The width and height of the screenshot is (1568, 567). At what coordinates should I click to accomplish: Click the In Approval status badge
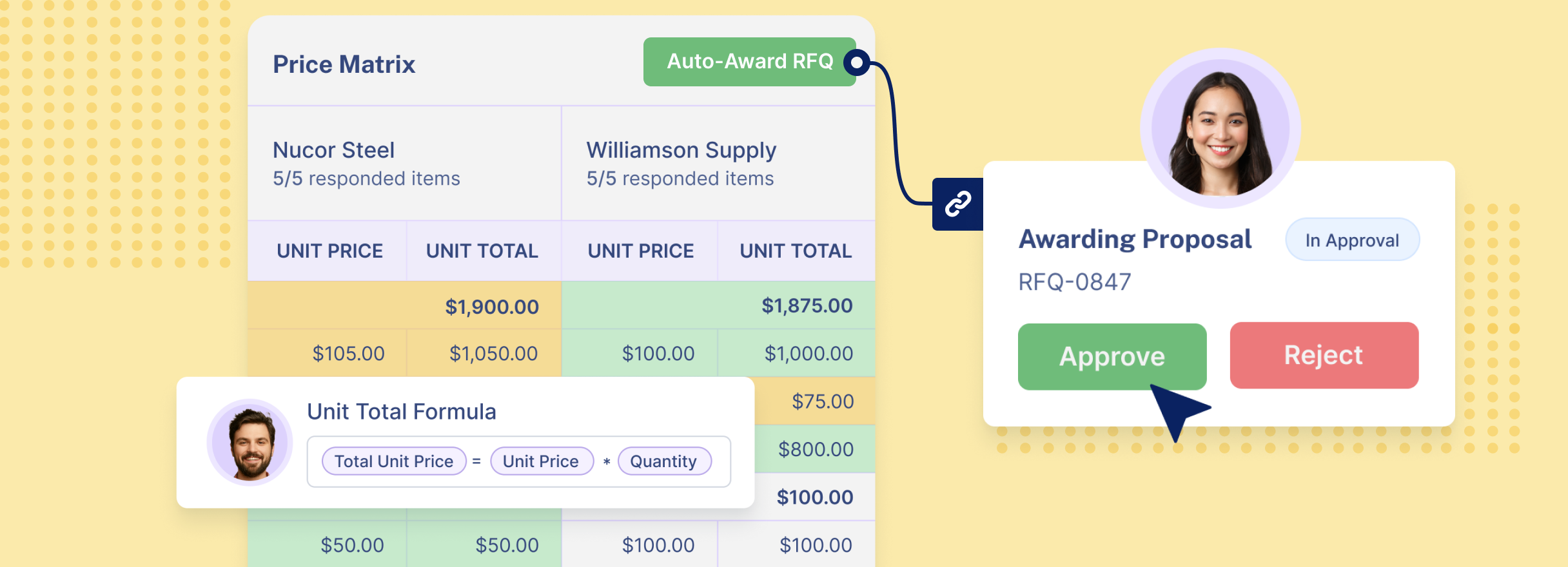[1352, 240]
